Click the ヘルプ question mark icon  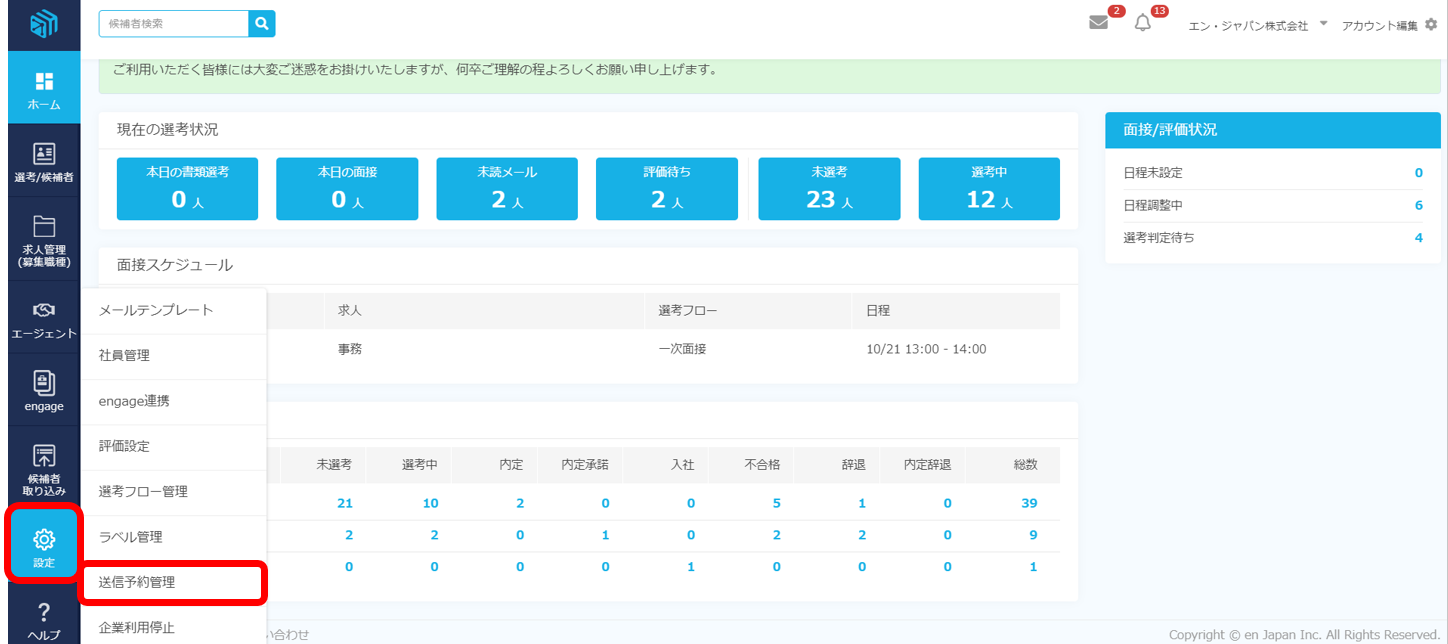[x=44, y=612]
